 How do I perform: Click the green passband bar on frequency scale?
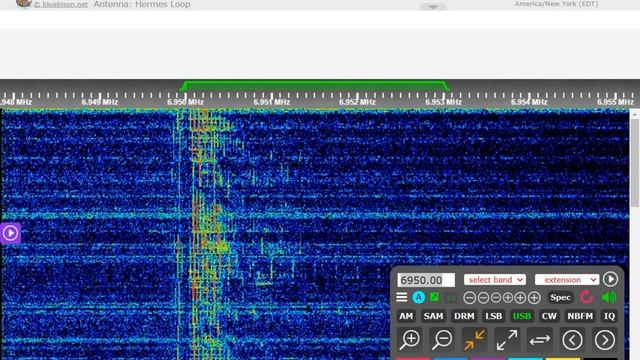point(315,85)
